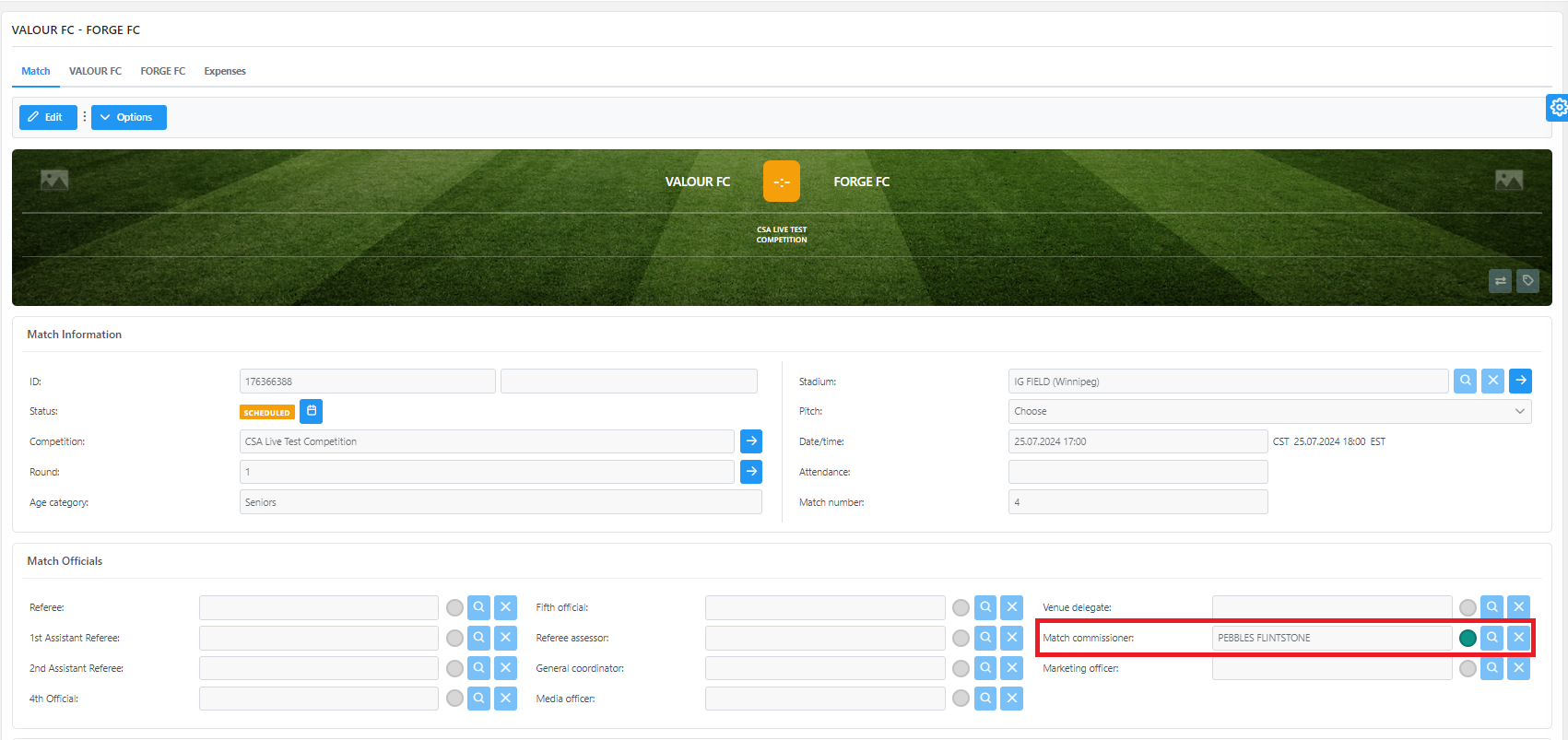Viewport: 1568px width, 740px height.
Task: Open the Expenses tab
Action: coord(225,71)
